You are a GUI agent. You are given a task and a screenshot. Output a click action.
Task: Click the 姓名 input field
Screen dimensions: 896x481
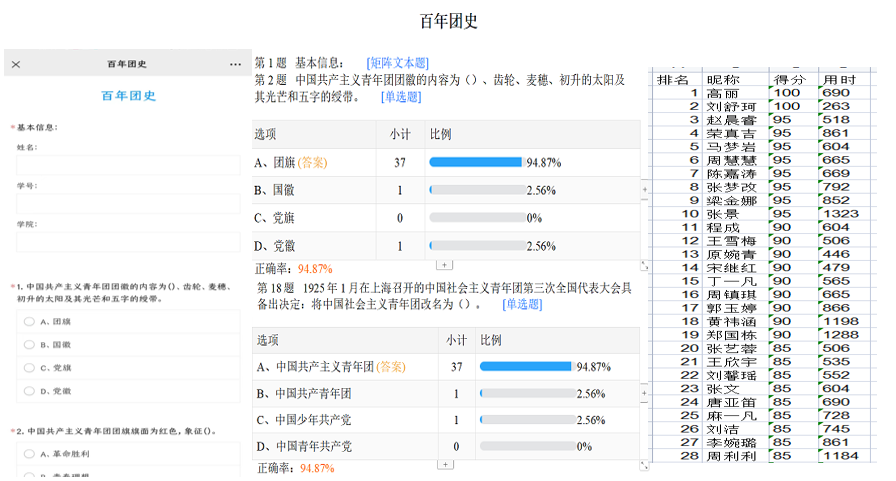pos(128,165)
